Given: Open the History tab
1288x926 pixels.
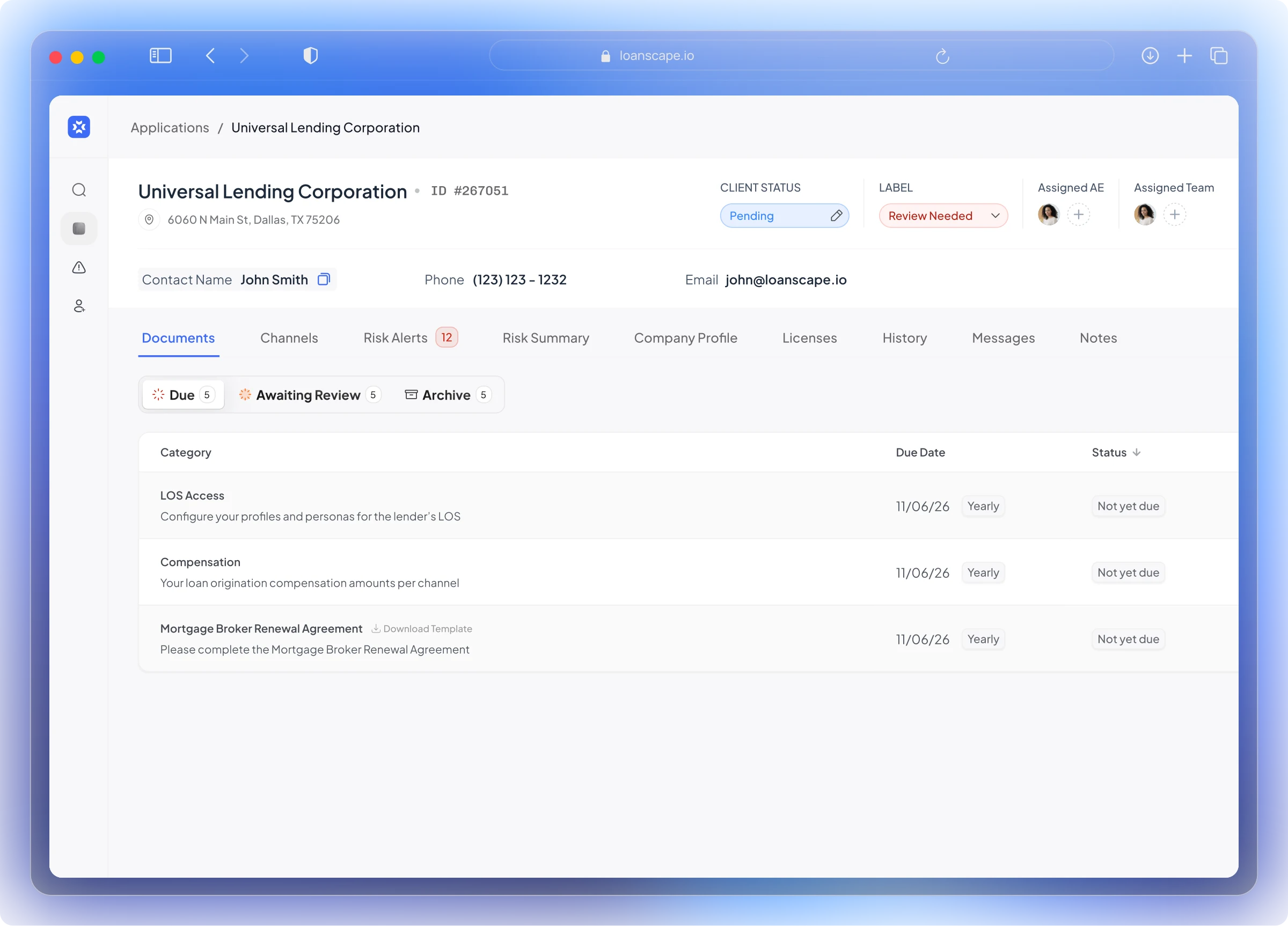Looking at the screenshot, I should [905, 338].
